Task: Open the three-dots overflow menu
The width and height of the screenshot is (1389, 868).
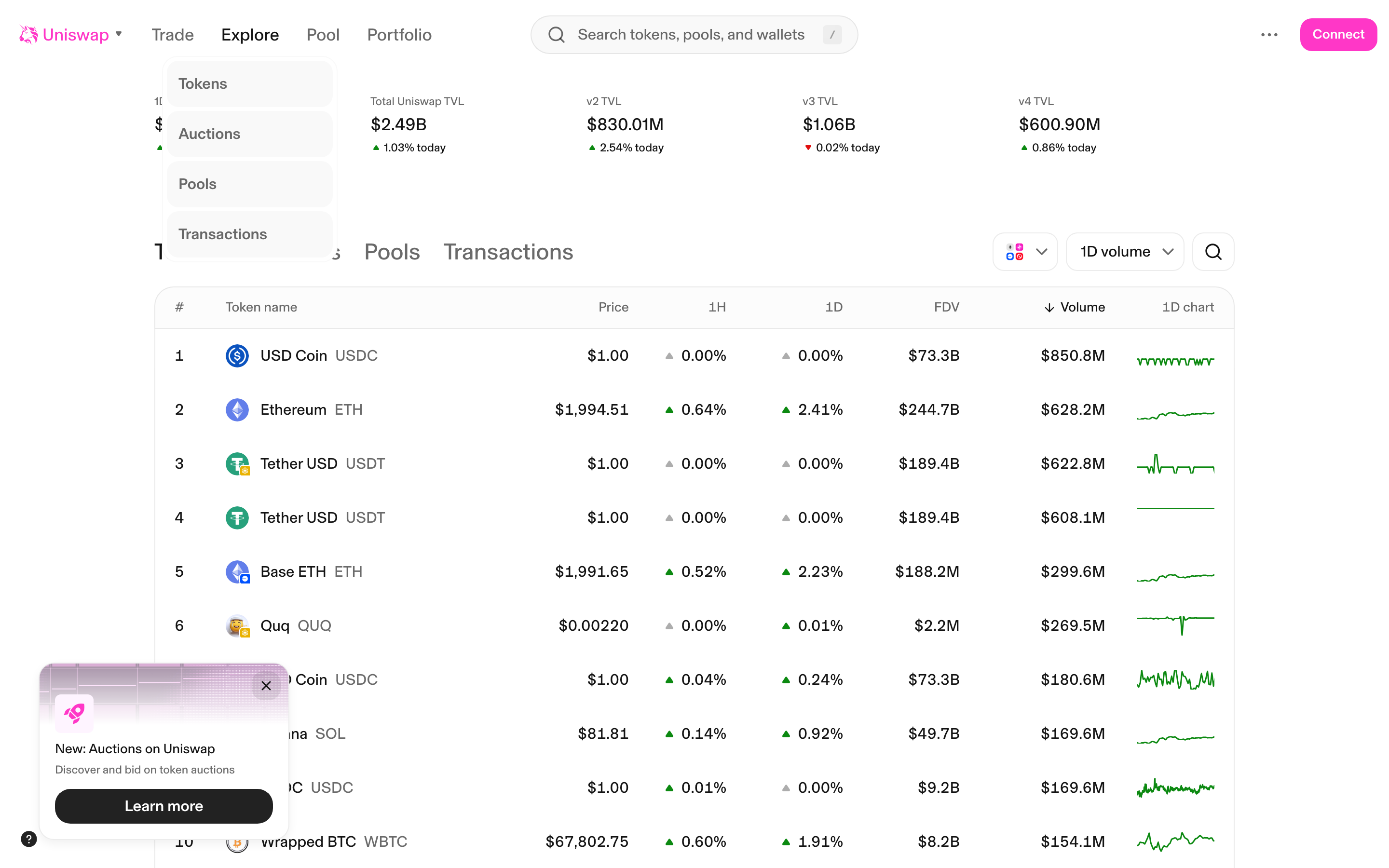Action: pos(1269,34)
